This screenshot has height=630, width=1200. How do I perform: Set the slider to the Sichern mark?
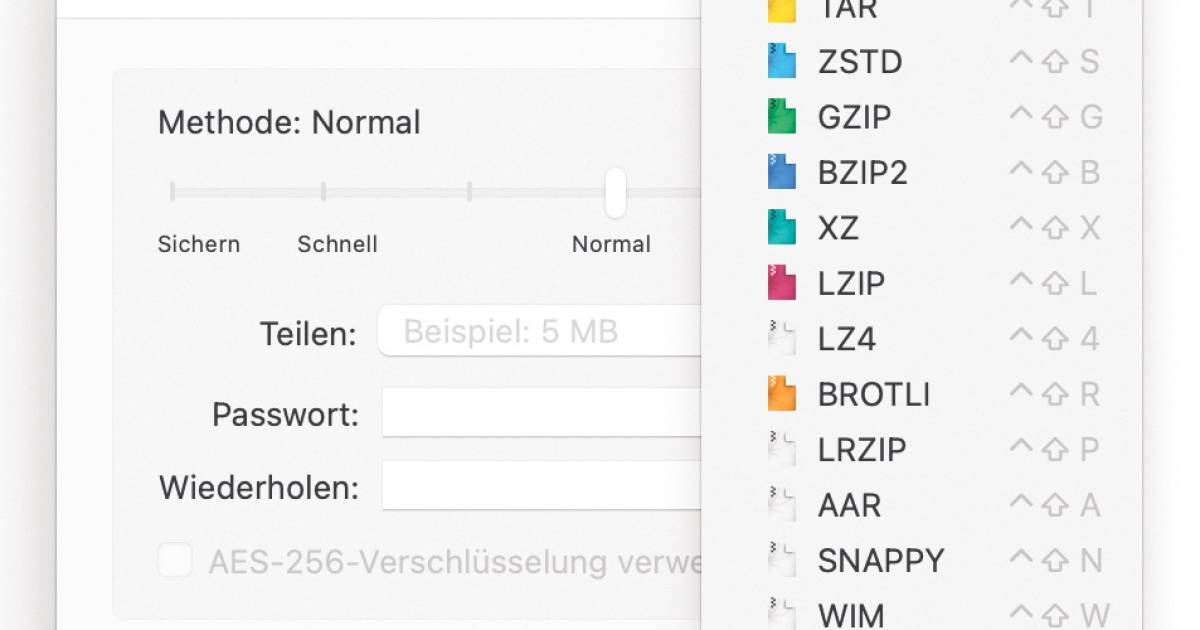tap(172, 191)
